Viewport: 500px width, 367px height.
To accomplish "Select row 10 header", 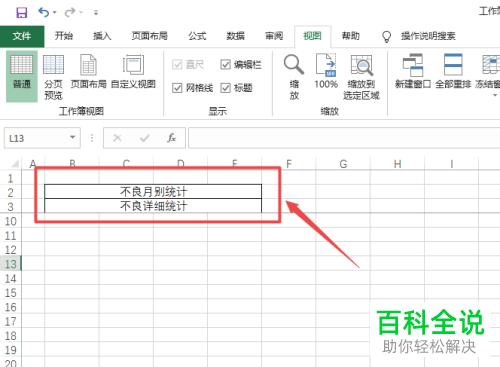I will point(11,221).
